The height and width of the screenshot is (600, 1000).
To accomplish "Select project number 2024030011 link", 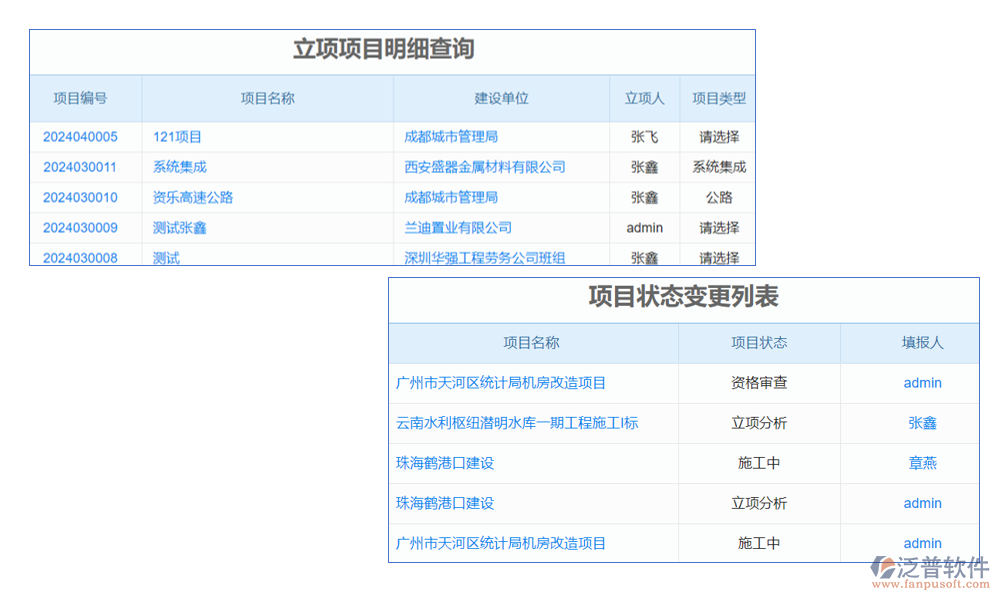I will [80, 167].
